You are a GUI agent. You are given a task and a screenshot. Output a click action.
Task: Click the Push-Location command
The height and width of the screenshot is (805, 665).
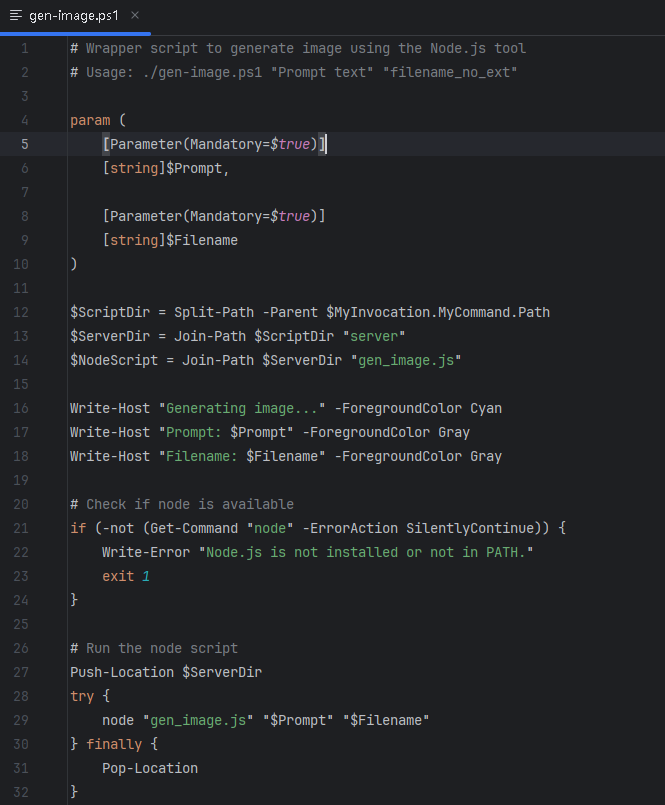(x=122, y=672)
